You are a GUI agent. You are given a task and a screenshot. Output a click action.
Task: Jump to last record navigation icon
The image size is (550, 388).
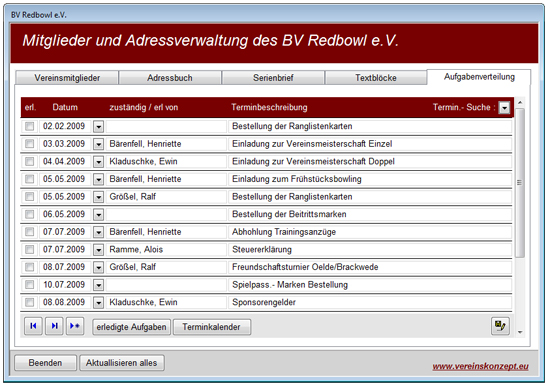click(x=54, y=327)
